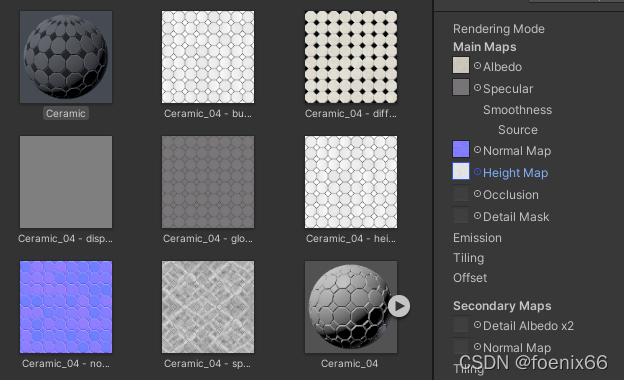Click the empty Occlusion texture slot
This screenshot has width=624, height=380.
(x=461, y=193)
